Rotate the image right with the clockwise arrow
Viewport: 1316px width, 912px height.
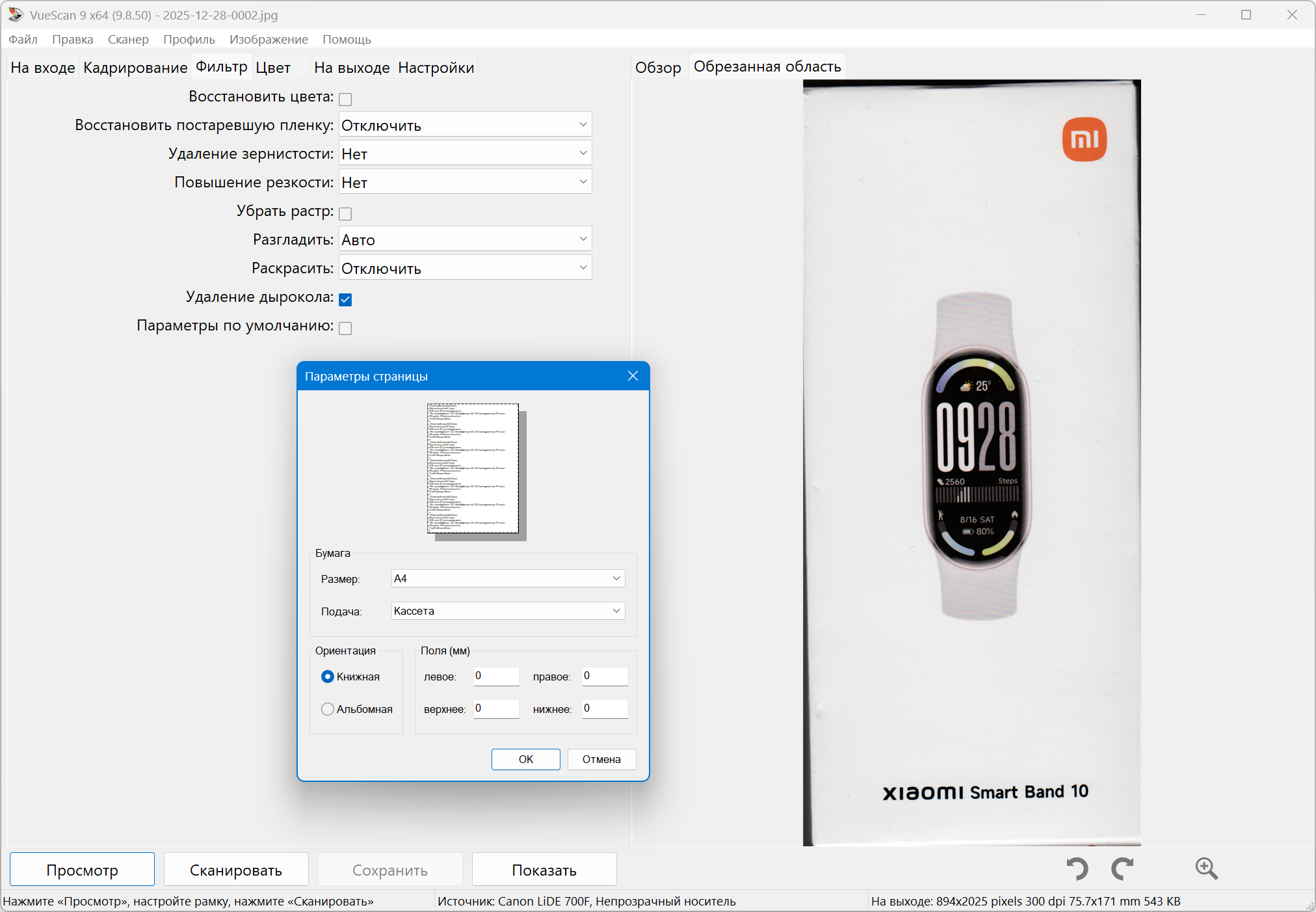click(1123, 869)
